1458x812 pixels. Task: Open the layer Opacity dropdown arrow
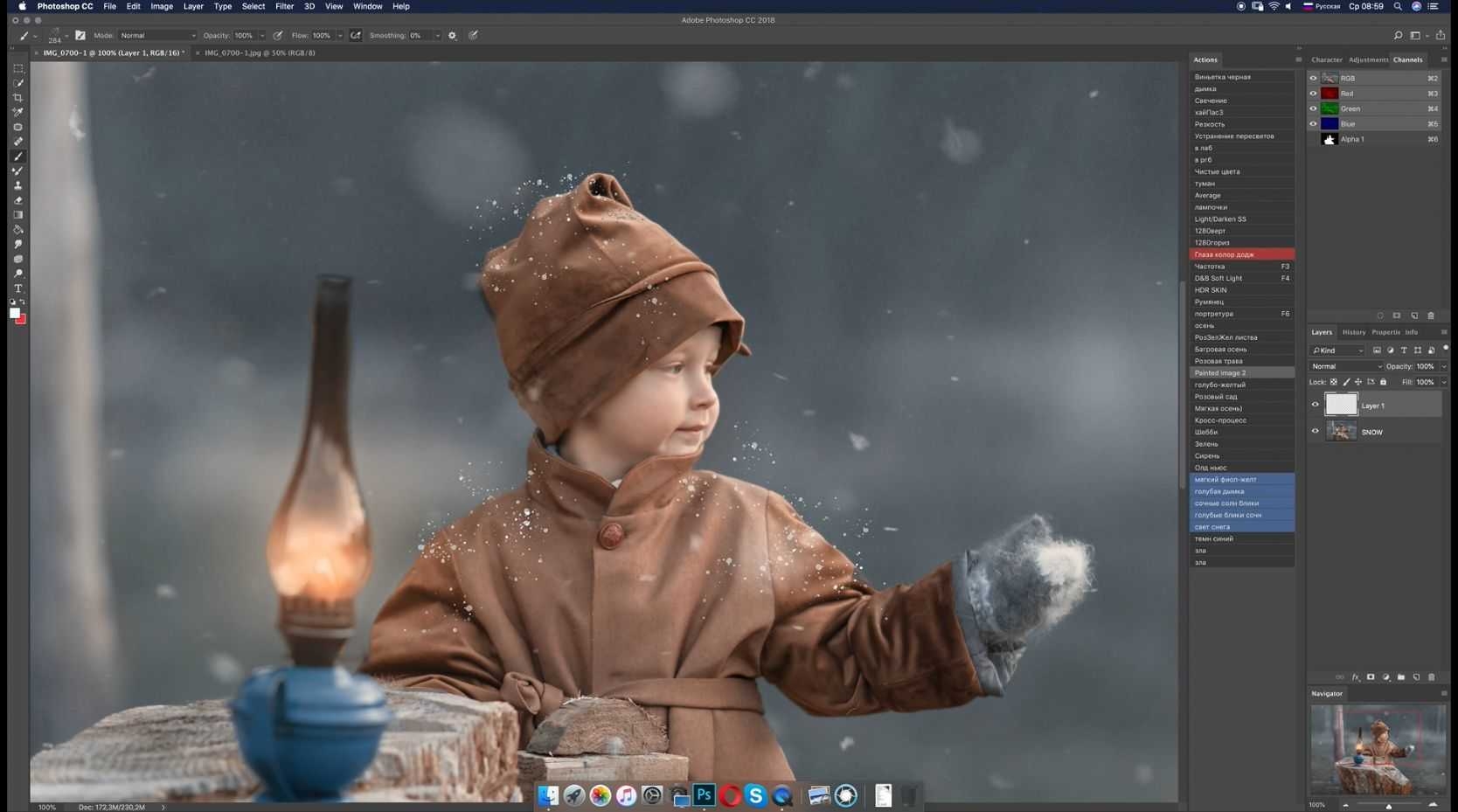(x=1443, y=366)
